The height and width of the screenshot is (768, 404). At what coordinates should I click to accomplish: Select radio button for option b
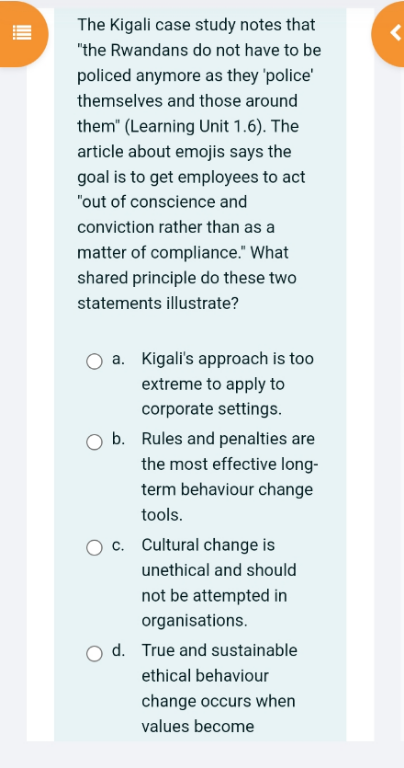95,442
